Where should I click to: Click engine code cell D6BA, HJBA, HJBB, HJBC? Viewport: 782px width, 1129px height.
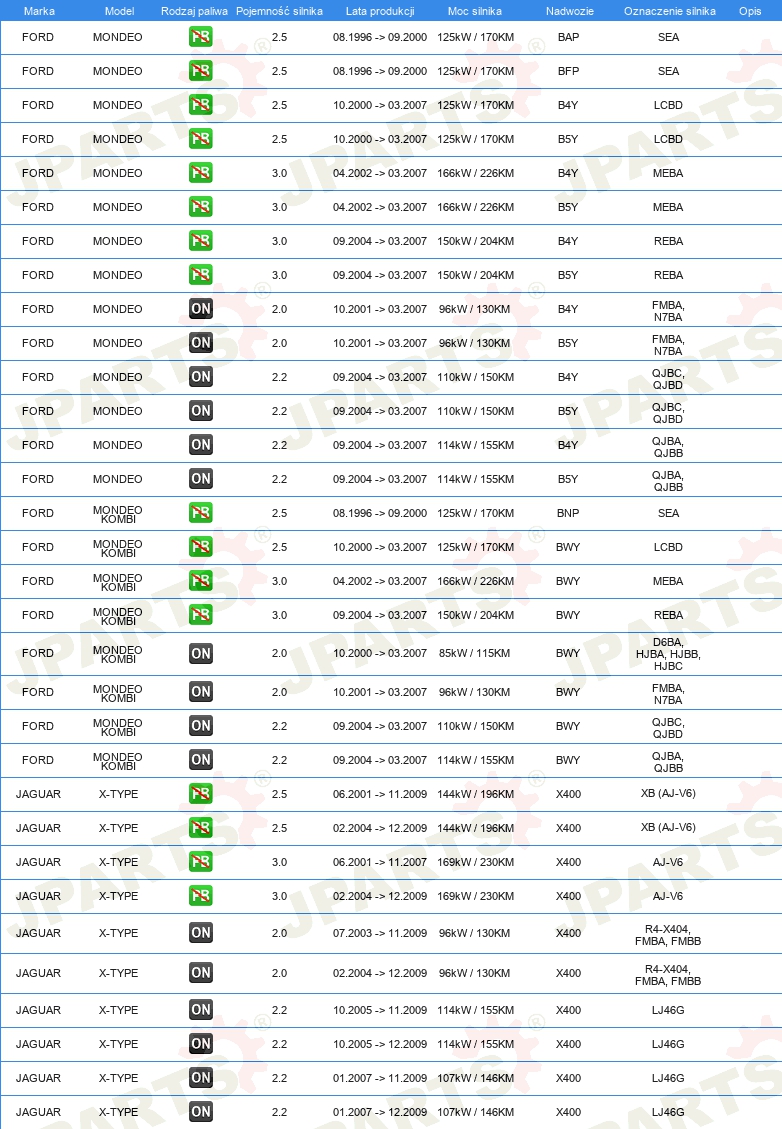pos(668,654)
